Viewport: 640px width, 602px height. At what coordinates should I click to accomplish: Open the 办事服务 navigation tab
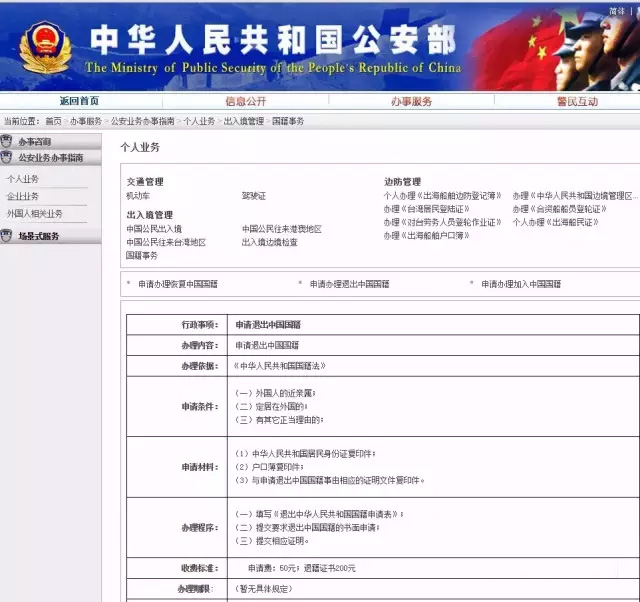click(411, 101)
